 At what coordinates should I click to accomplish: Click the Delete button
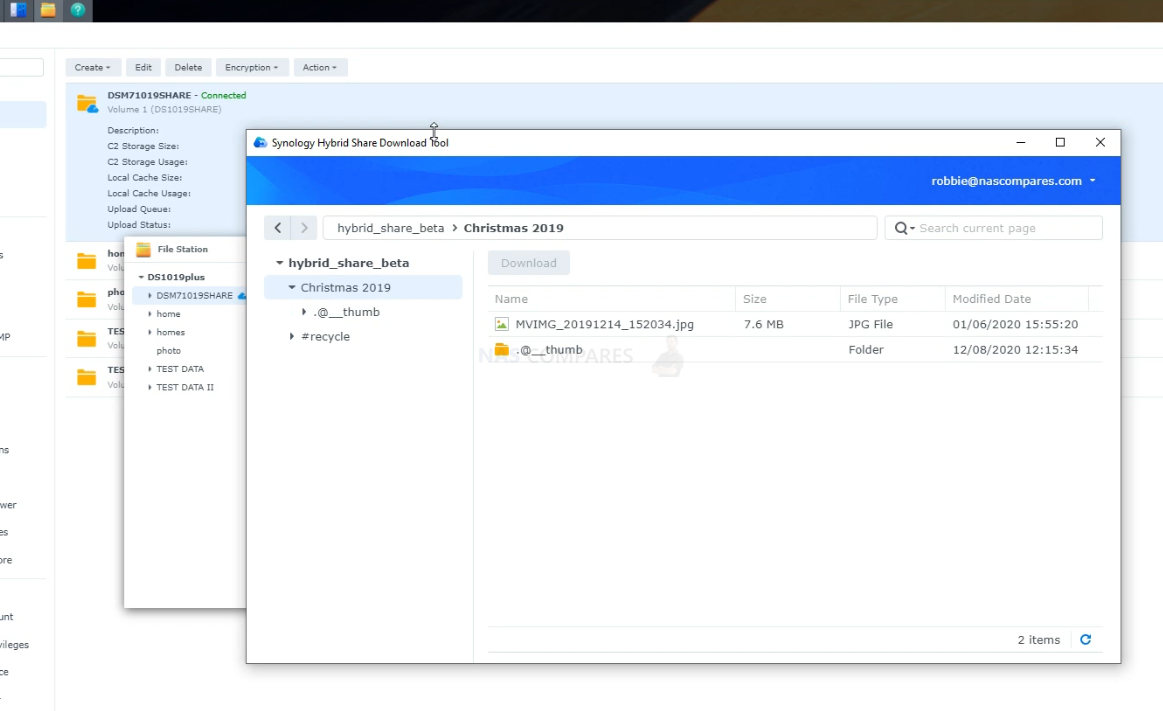pos(188,67)
